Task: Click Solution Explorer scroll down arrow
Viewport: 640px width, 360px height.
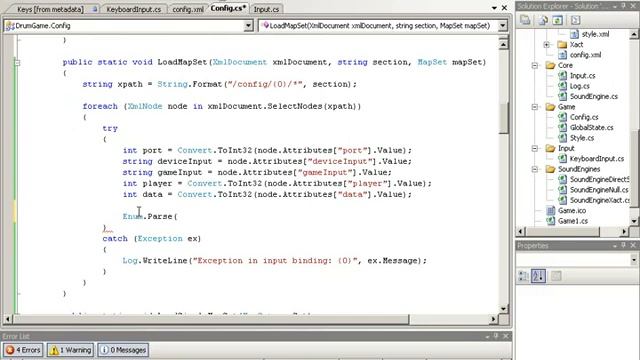Action: point(634,221)
